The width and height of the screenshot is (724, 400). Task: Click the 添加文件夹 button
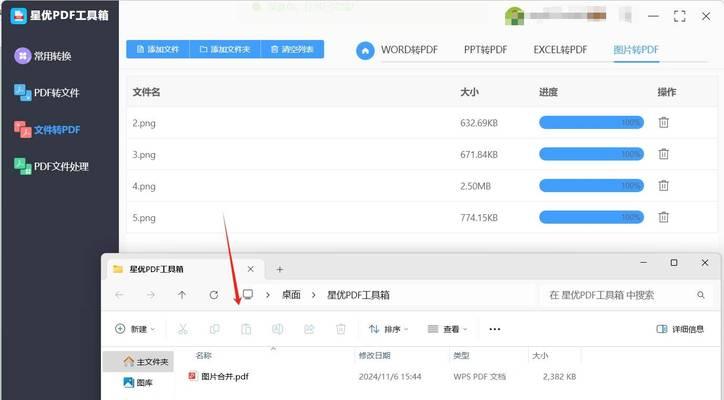tap(225, 49)
